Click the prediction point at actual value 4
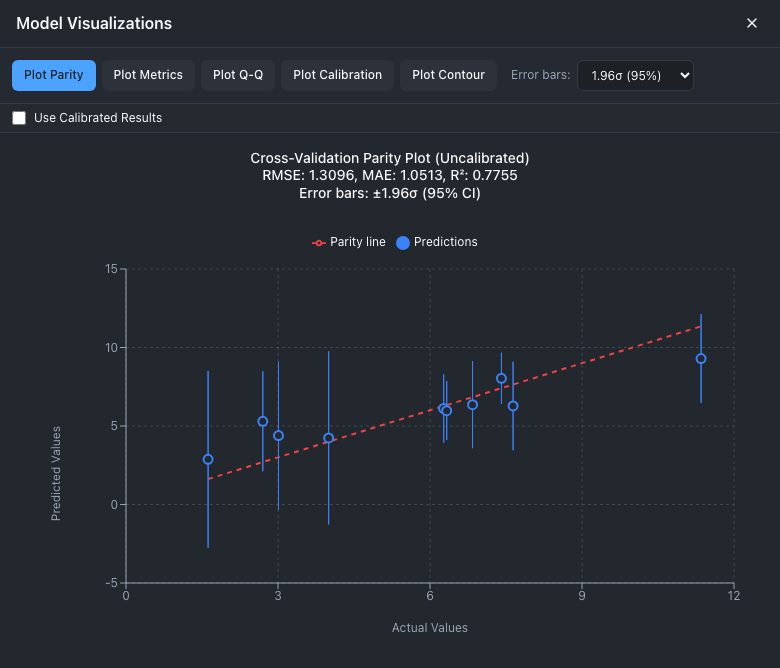This screenshot has height=668, width=780. (x=328, y=438)
